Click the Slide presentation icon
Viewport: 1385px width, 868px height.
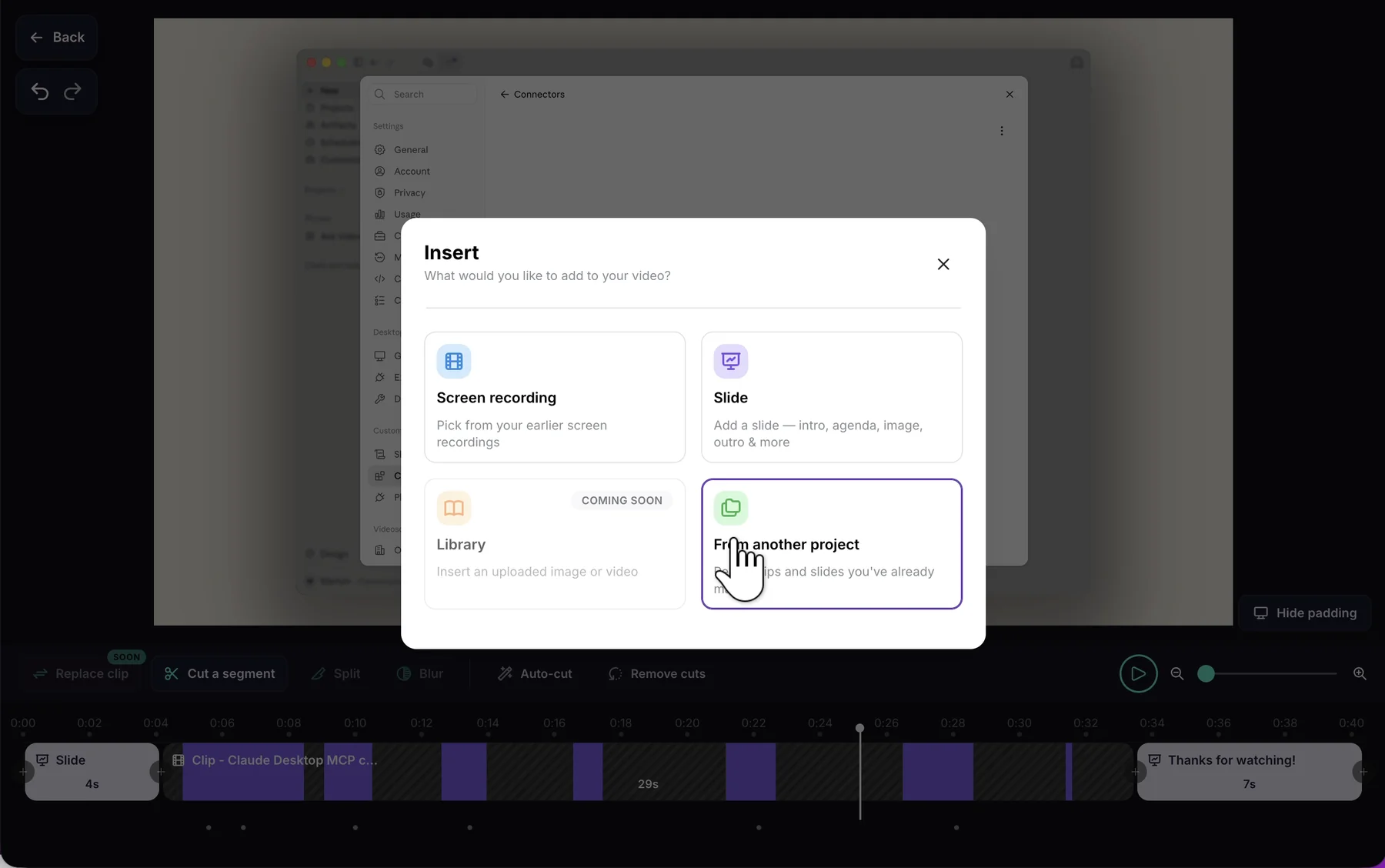coord(731,361)
